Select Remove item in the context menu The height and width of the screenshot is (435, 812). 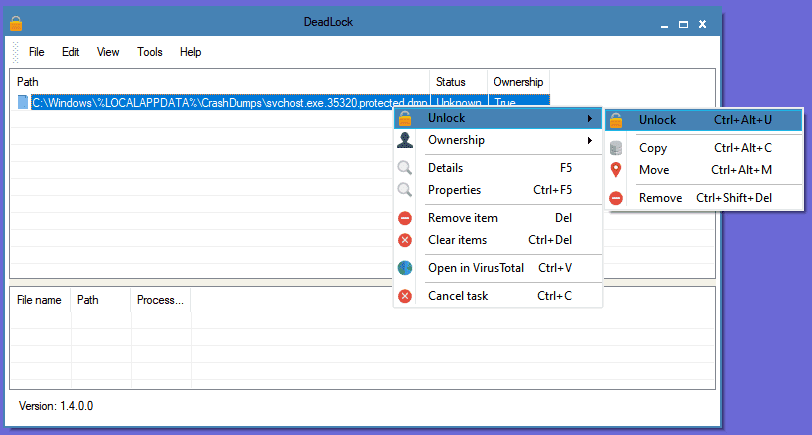[x=498, y=218]
